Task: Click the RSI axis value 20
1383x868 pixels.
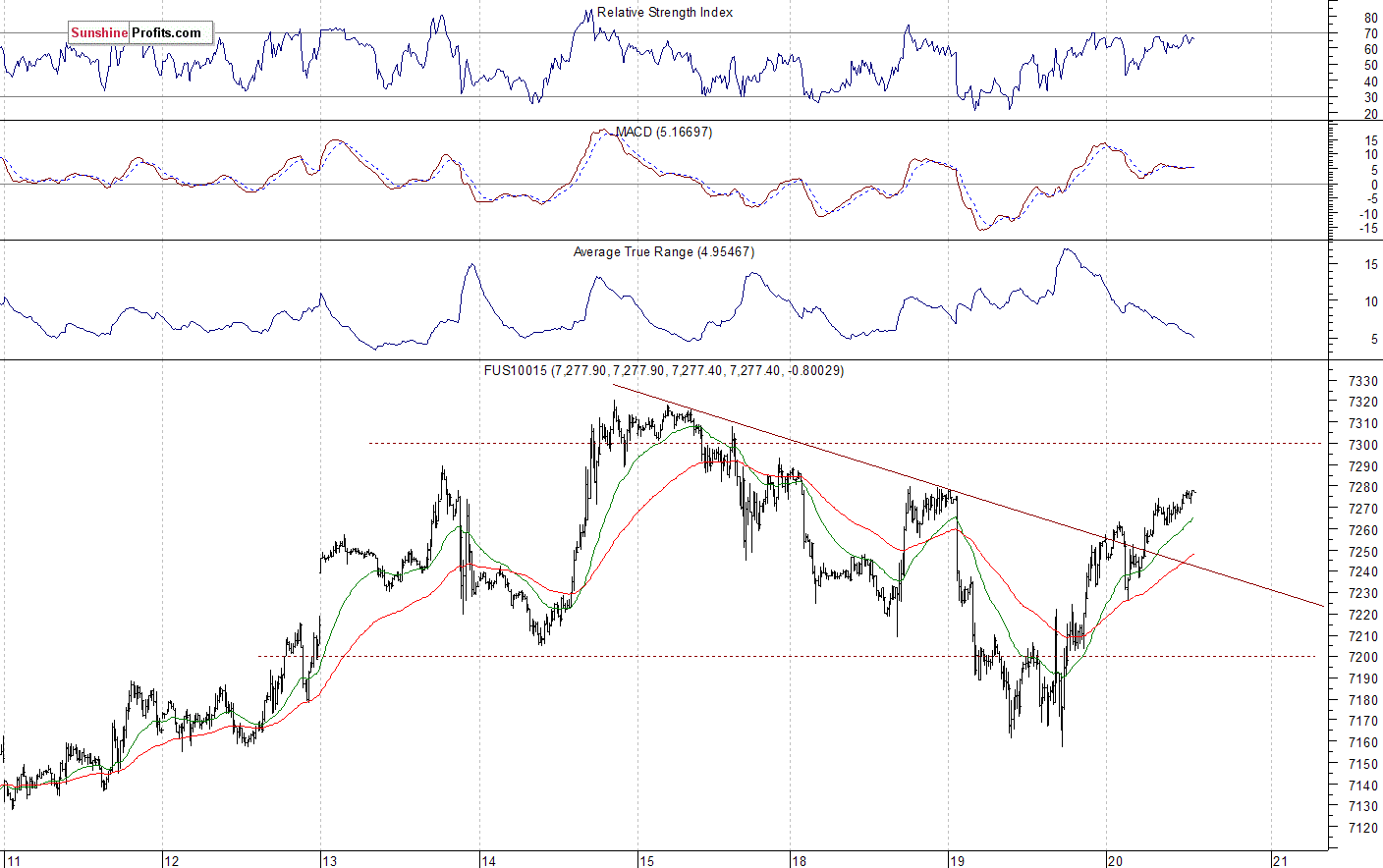Action: coord(1370,114)
